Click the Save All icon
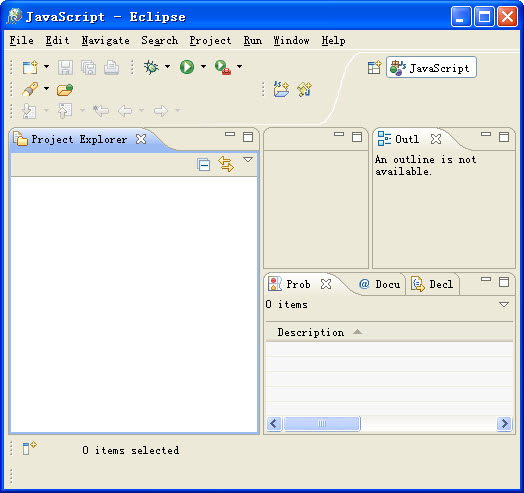The height and width of the screenshot is (493, 524). click(x=89, y=67)
